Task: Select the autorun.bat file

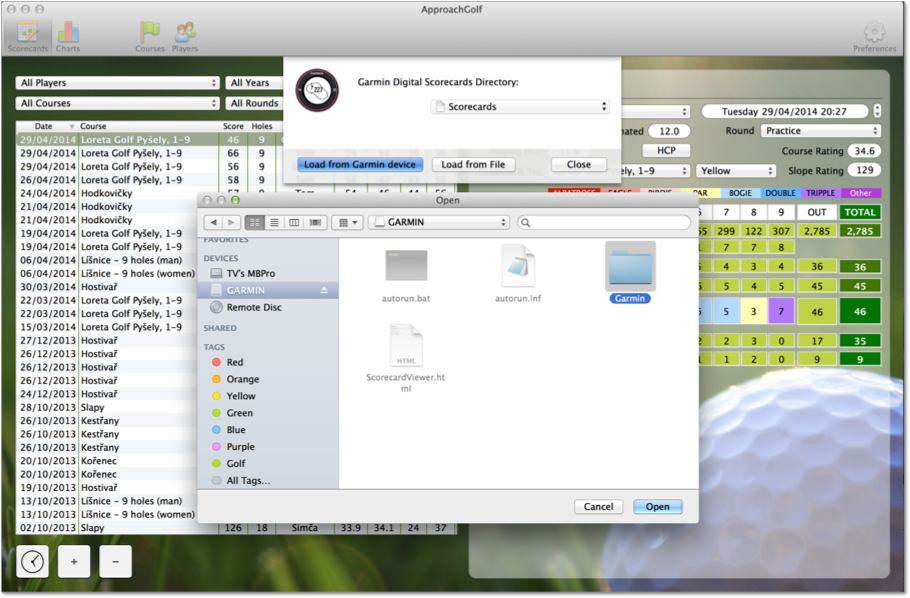Action: click(x=406, y=276)
